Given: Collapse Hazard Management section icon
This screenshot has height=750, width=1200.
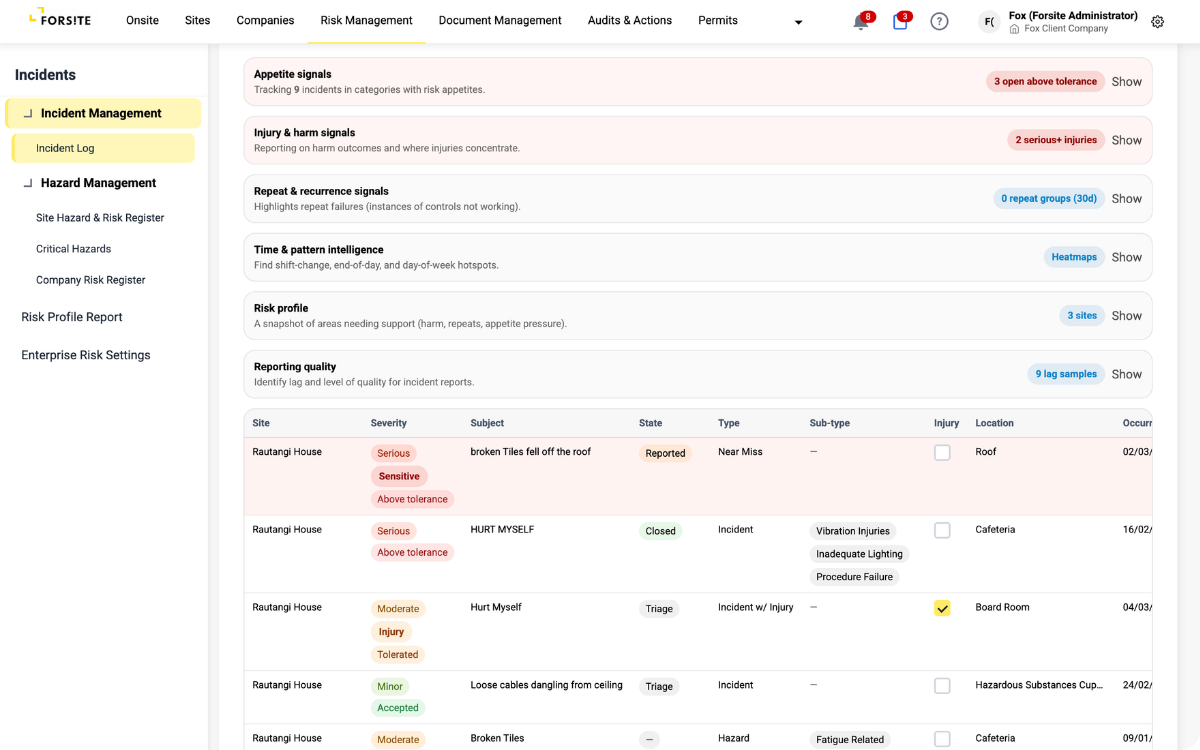Looking at the screenshot, I should click(28, 184).
